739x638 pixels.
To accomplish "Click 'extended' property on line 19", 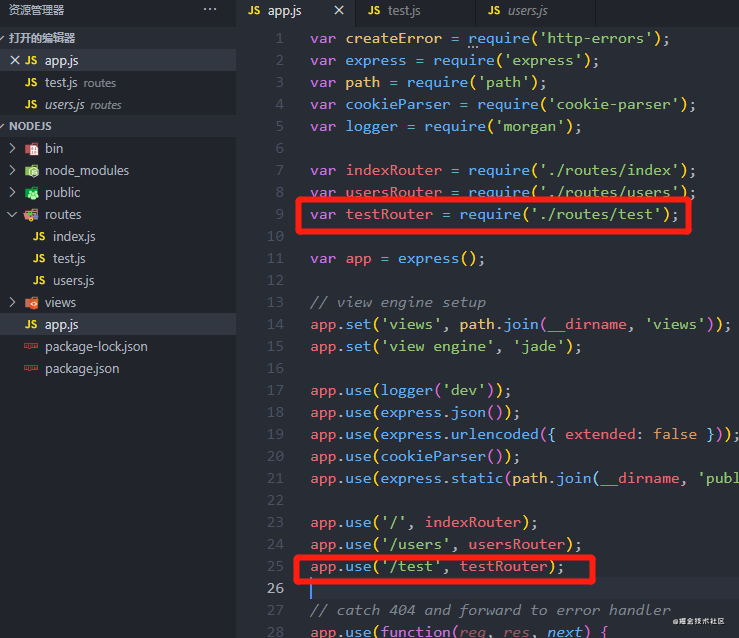I will click(x=600, y=434).
